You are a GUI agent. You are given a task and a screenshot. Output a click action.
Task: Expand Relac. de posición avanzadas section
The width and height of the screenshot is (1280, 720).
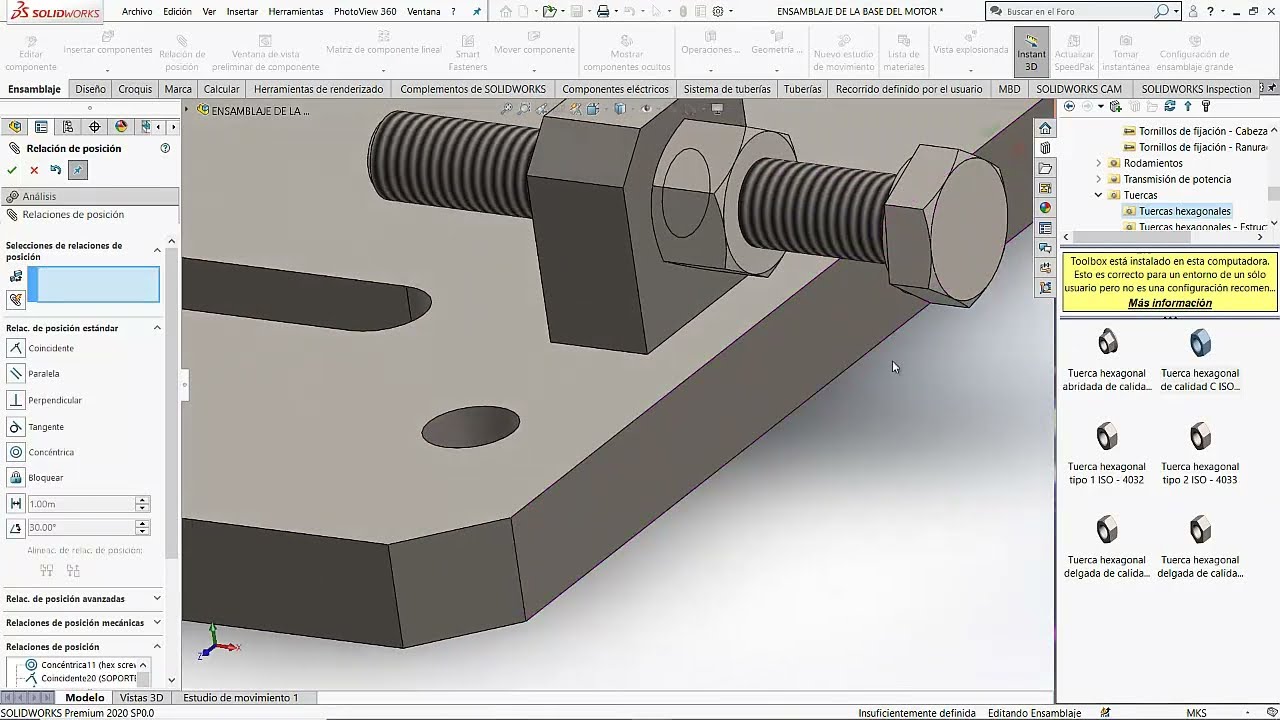tap(157, 598)
